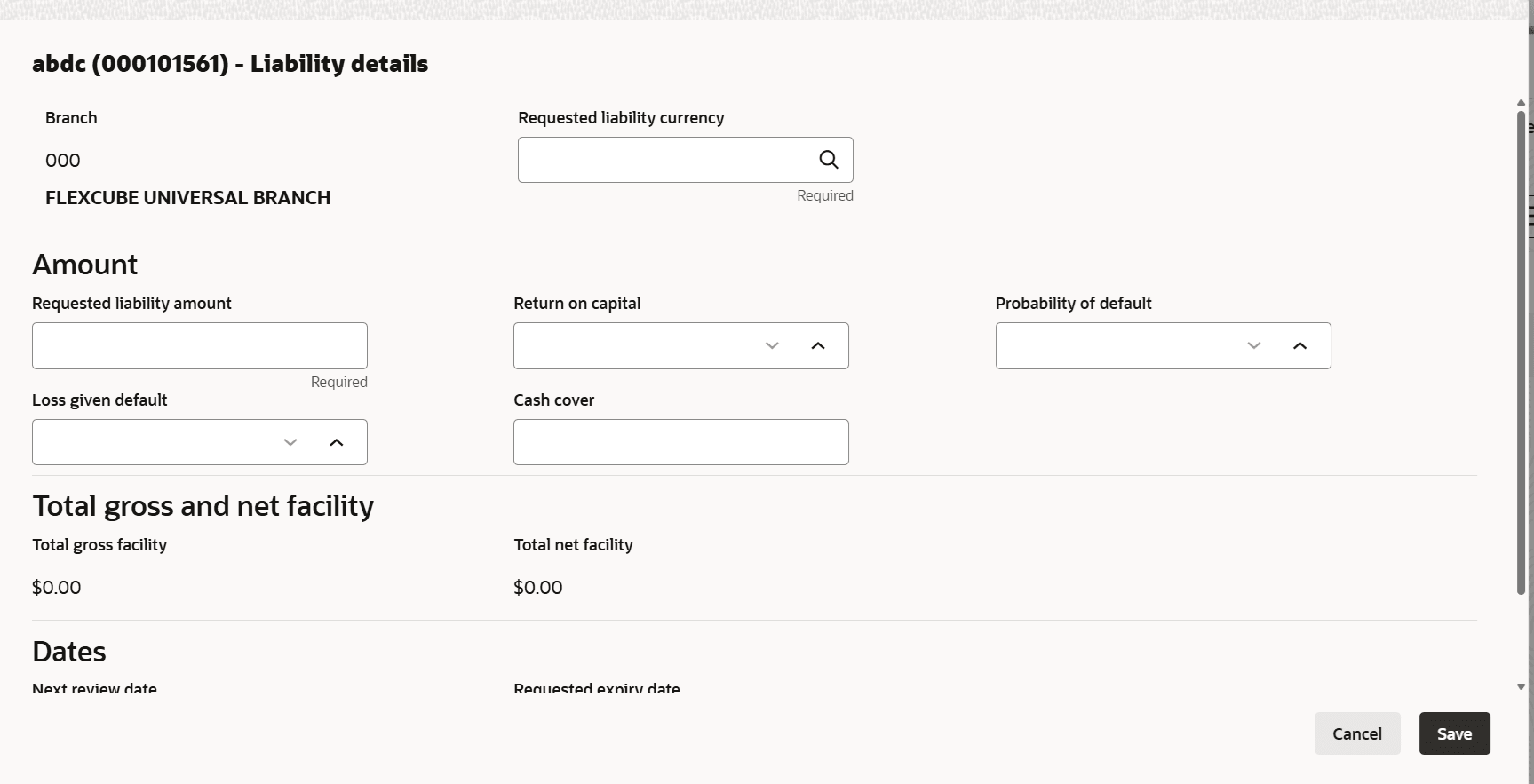Image resolution: width=1534 pixels, height=784 pixels.
Task: Decrease the Return on capital value
Action: click(772, 345)
